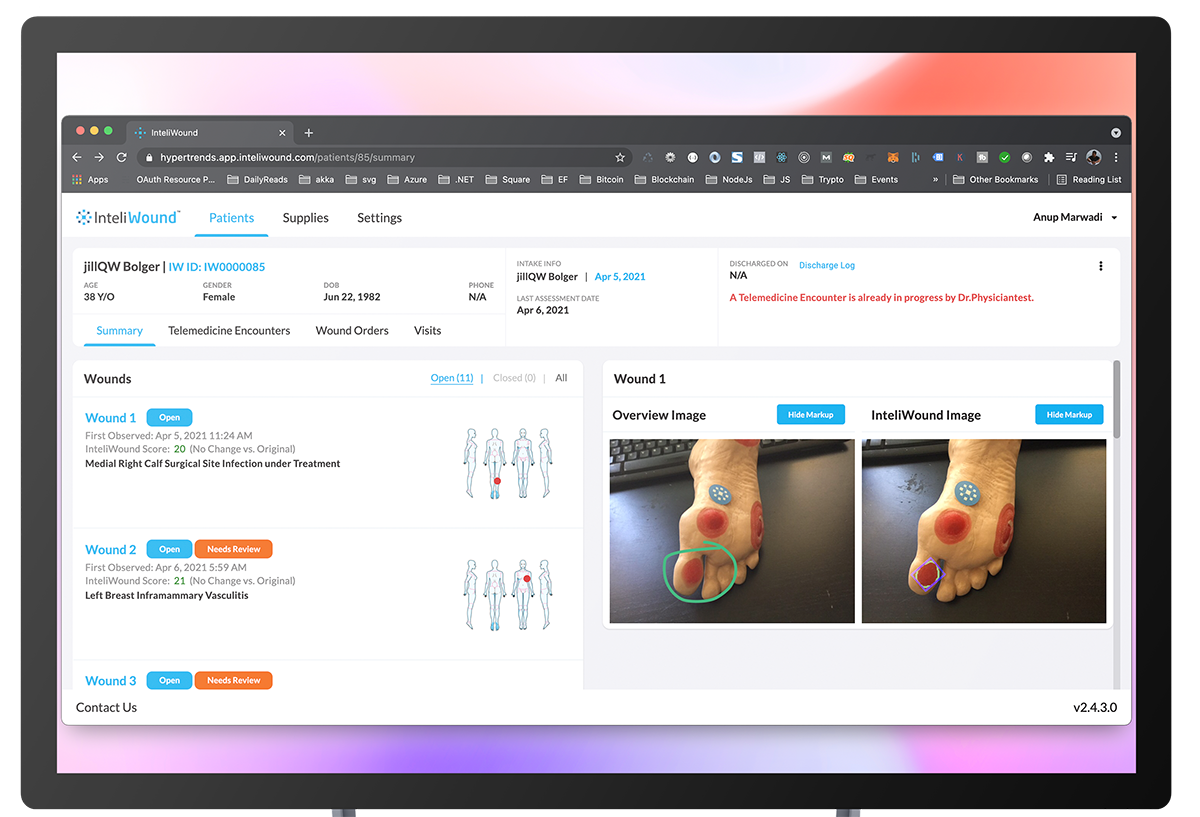Click the browser address bar URL

(x=287, y=157)
